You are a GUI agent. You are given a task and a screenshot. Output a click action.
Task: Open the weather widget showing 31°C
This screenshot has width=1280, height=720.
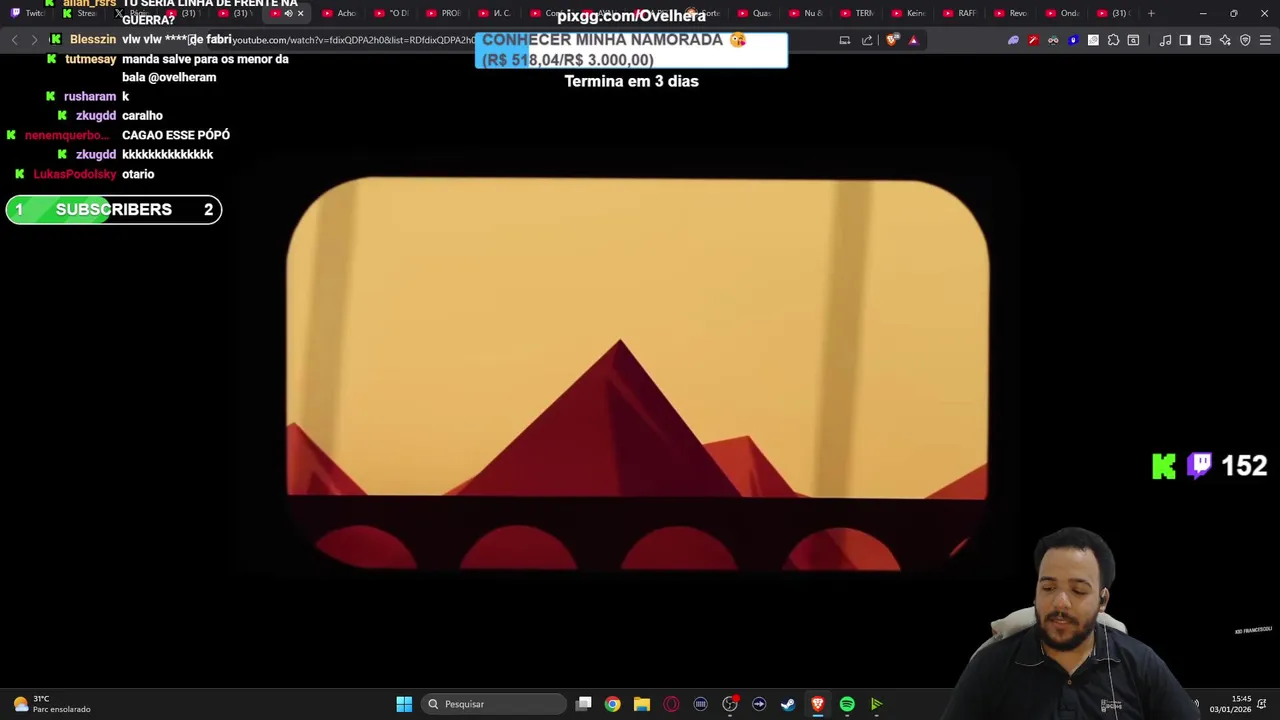click(x=52, y=704)
